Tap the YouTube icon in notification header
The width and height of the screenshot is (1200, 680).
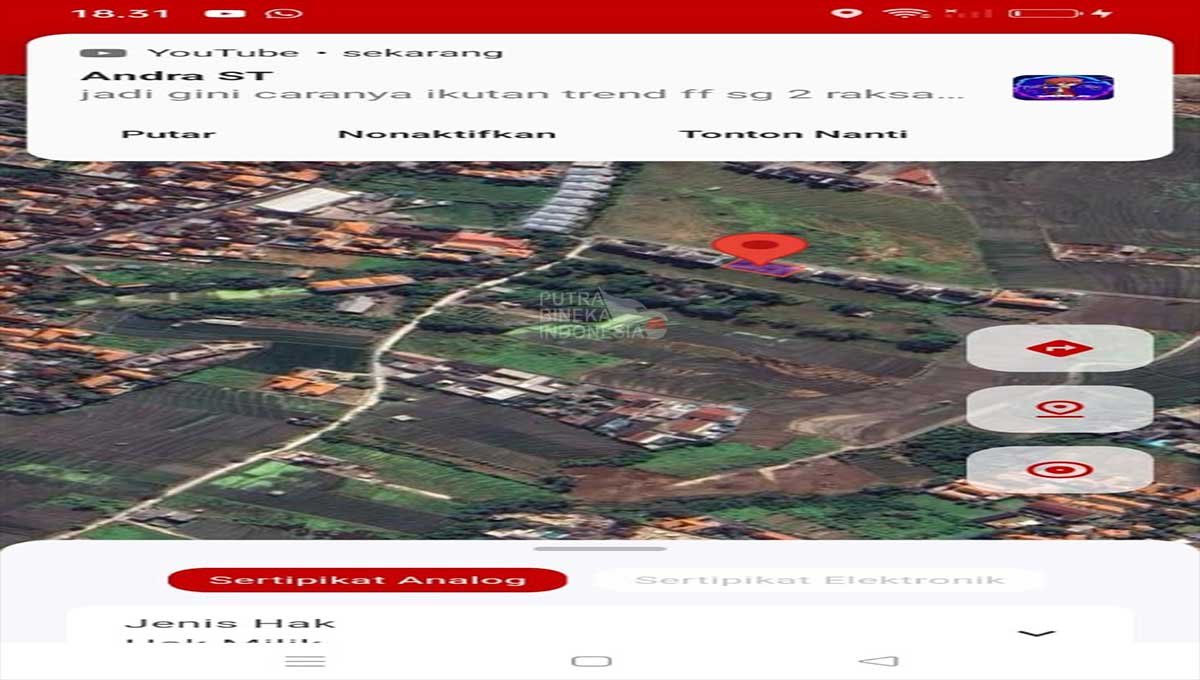(x=103, y=53)
